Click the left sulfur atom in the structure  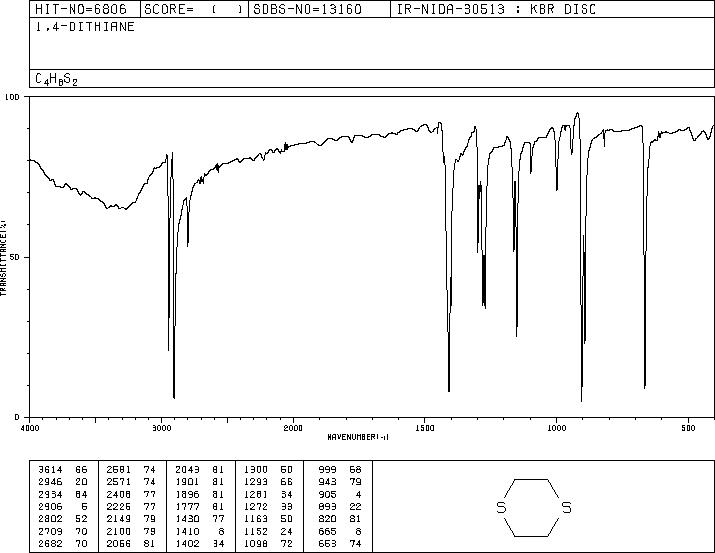click(501, 507)
